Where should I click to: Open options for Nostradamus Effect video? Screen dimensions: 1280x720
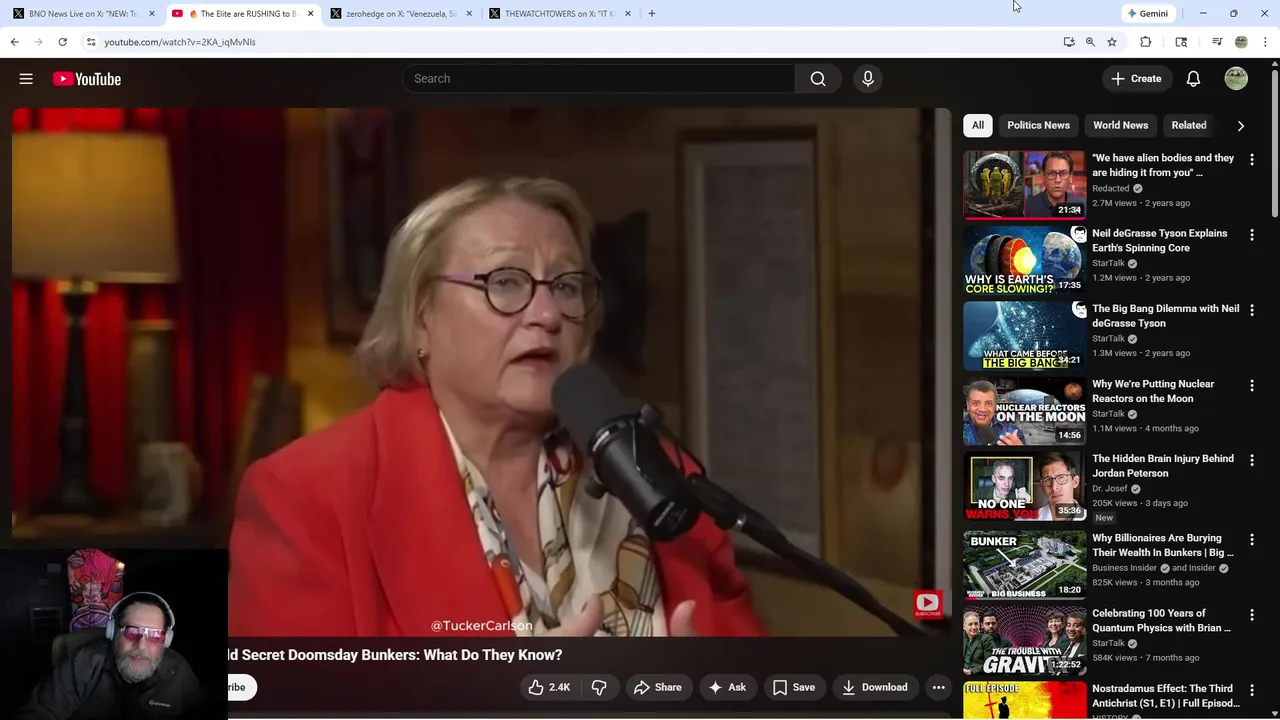pyautogui.click(x=1251, y=690)
